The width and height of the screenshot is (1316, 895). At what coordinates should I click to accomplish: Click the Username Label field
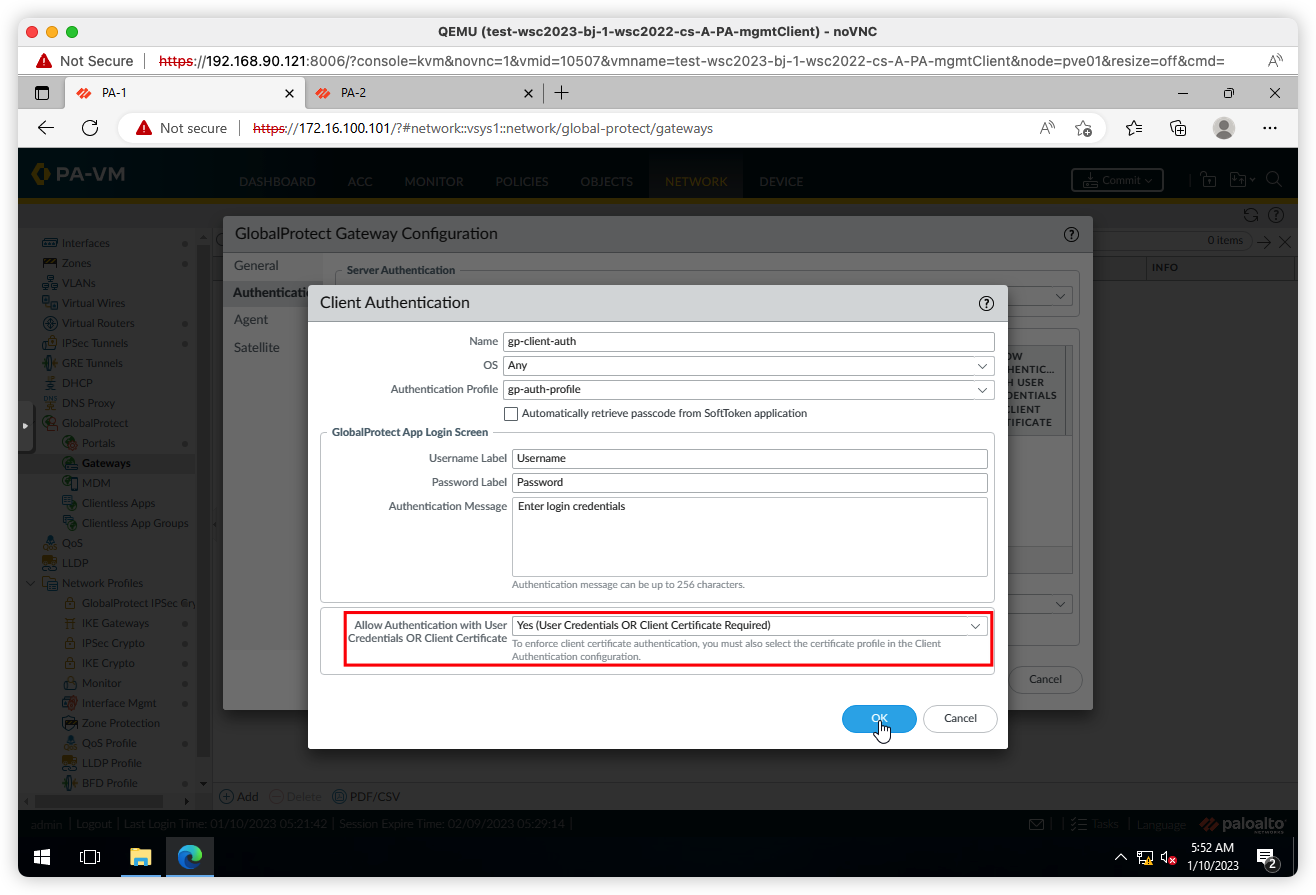click(x=750, y=458)
